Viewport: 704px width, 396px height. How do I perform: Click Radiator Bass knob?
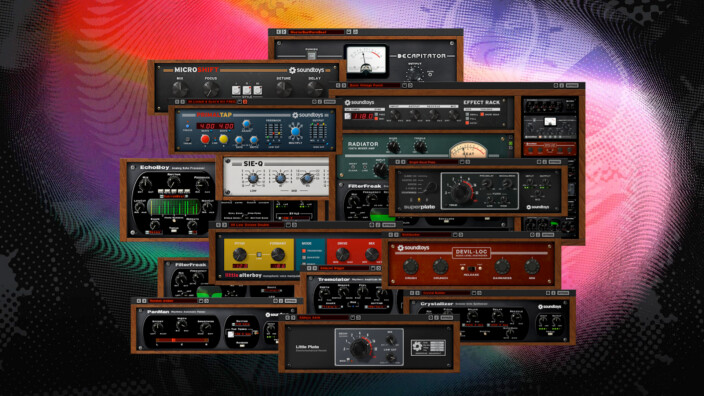[x=393, y=146]
